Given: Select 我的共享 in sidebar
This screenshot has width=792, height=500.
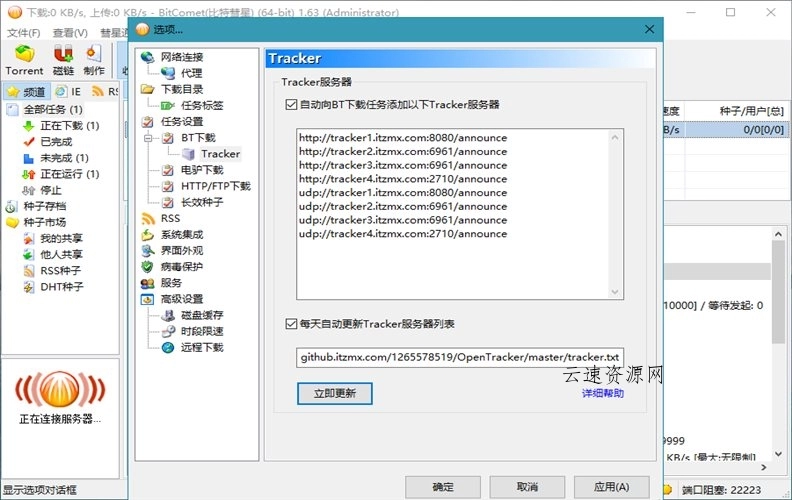Looking at the screenshot, I should click(61, 238).
